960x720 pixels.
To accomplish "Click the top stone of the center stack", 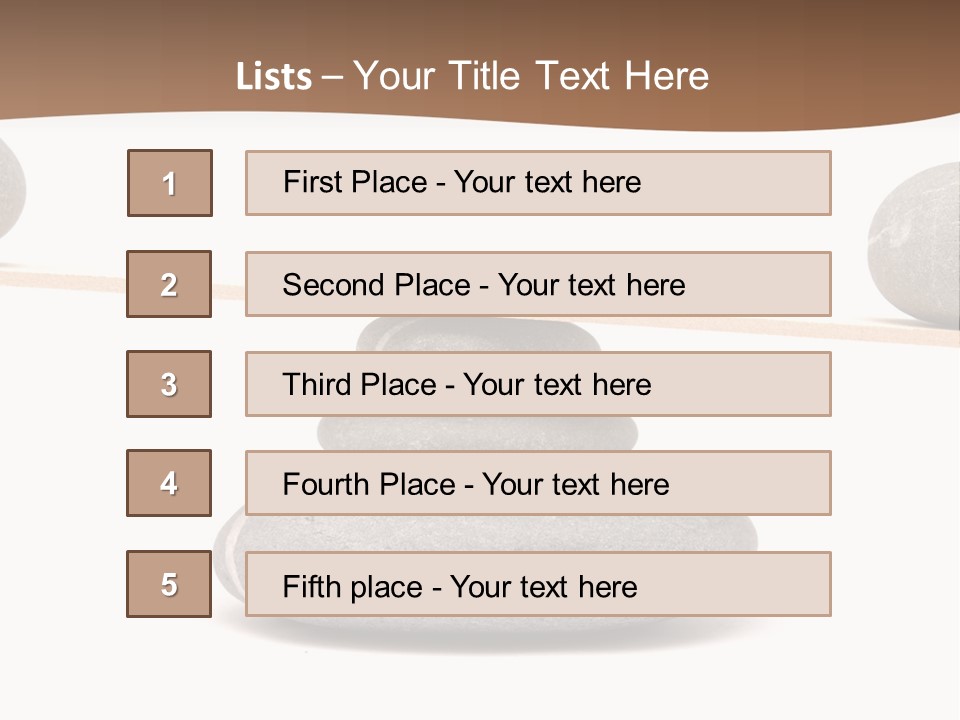I will [x=480, y=334].
